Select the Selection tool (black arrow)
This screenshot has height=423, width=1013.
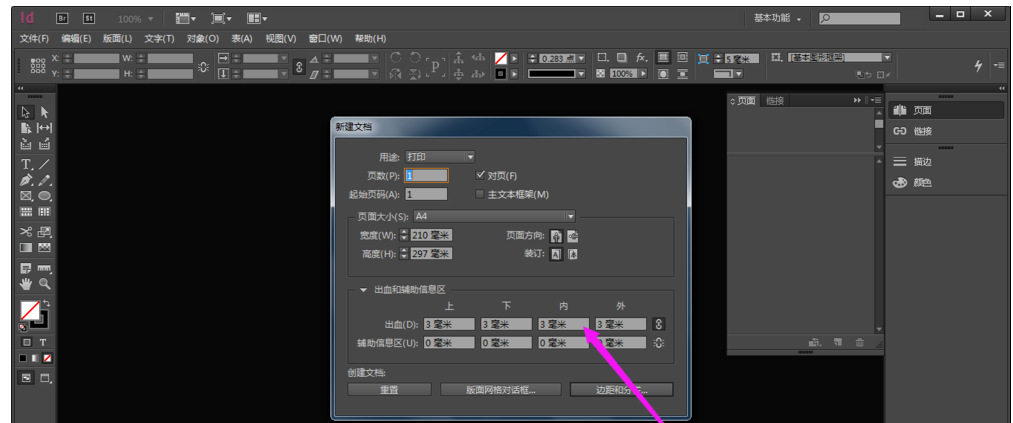(x=26, y=112)
